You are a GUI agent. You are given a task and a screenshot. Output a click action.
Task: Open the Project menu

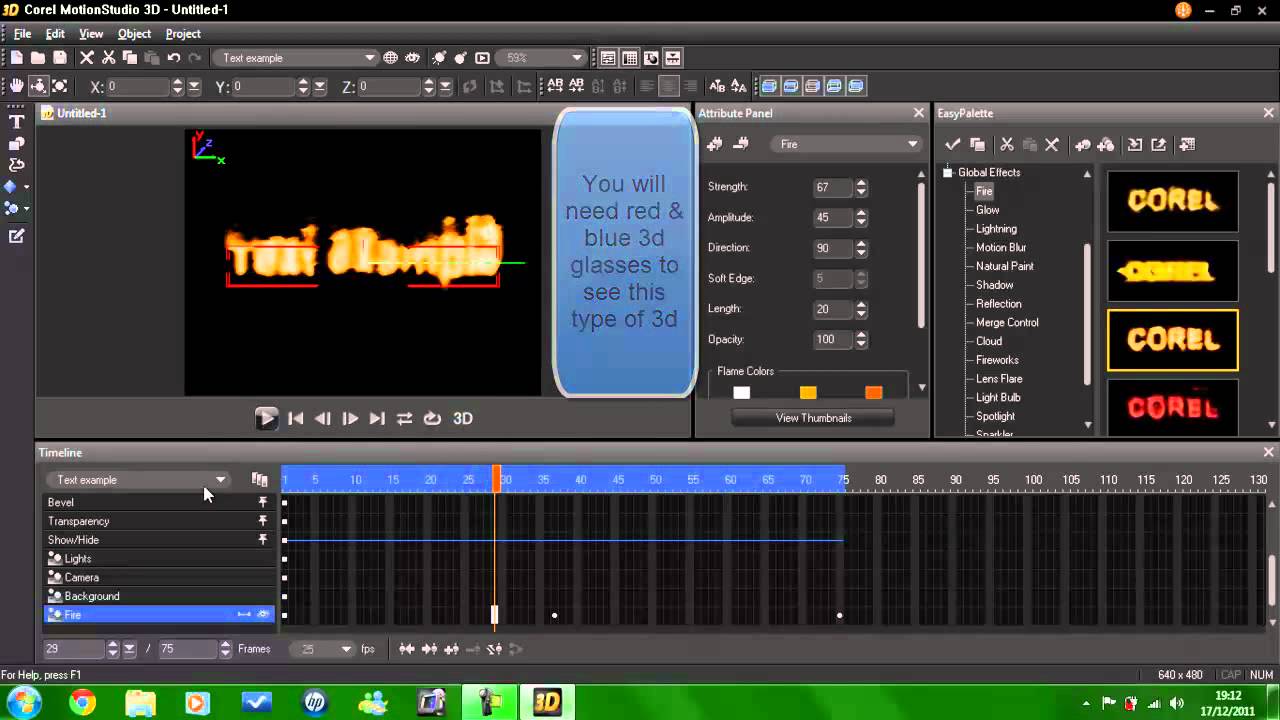[x=183, y=34]
